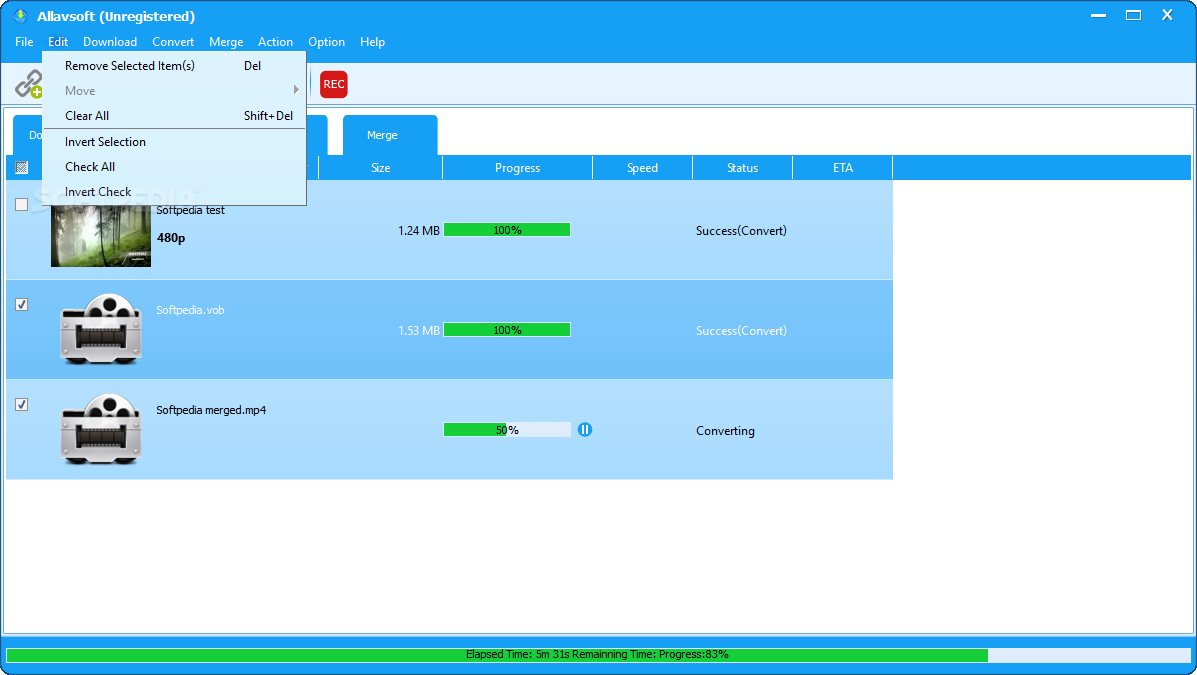Uncheck the Softpedia.vob checkbox
The width and height of the screenshot is (1197, 675).
tap(21, 304)
